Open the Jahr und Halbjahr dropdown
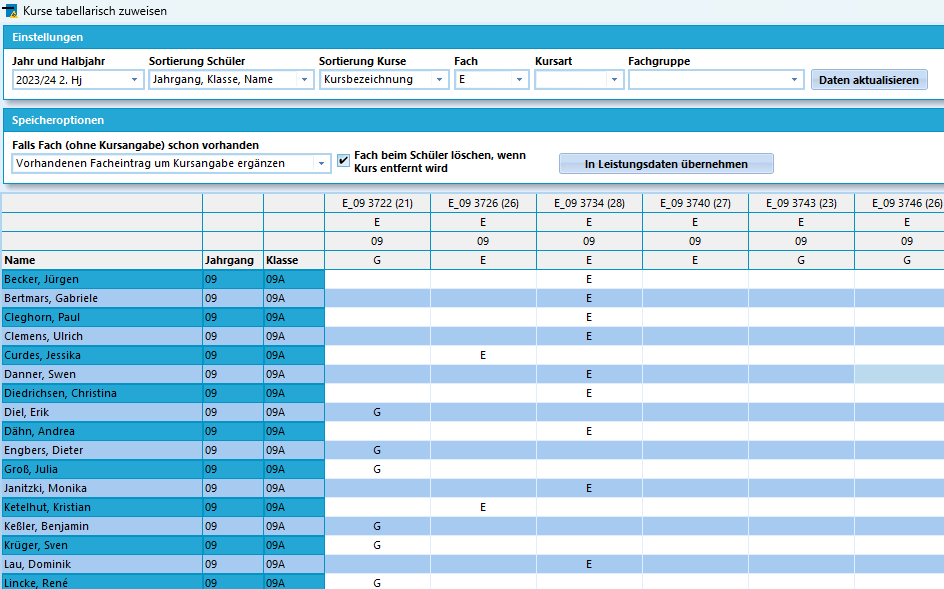Screen dimensions: 944x589 pyautogui.click(x=78, y=79)
